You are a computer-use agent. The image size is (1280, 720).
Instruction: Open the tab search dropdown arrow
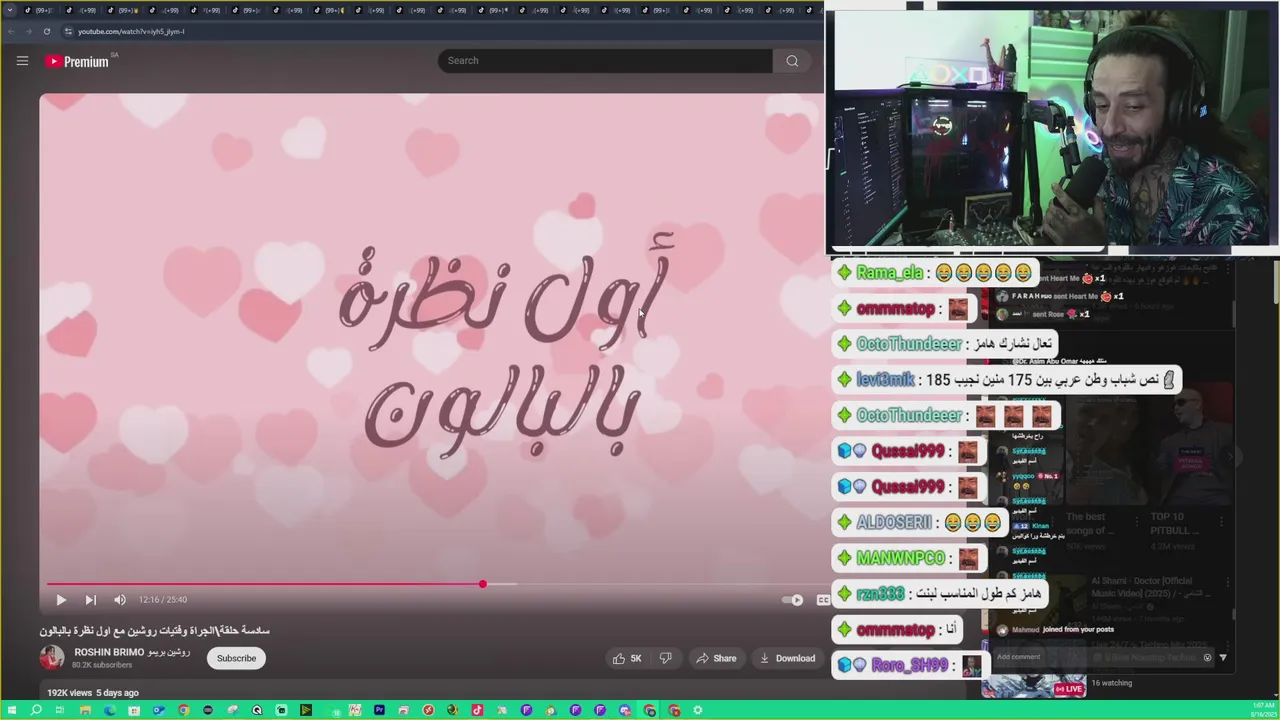10,10
